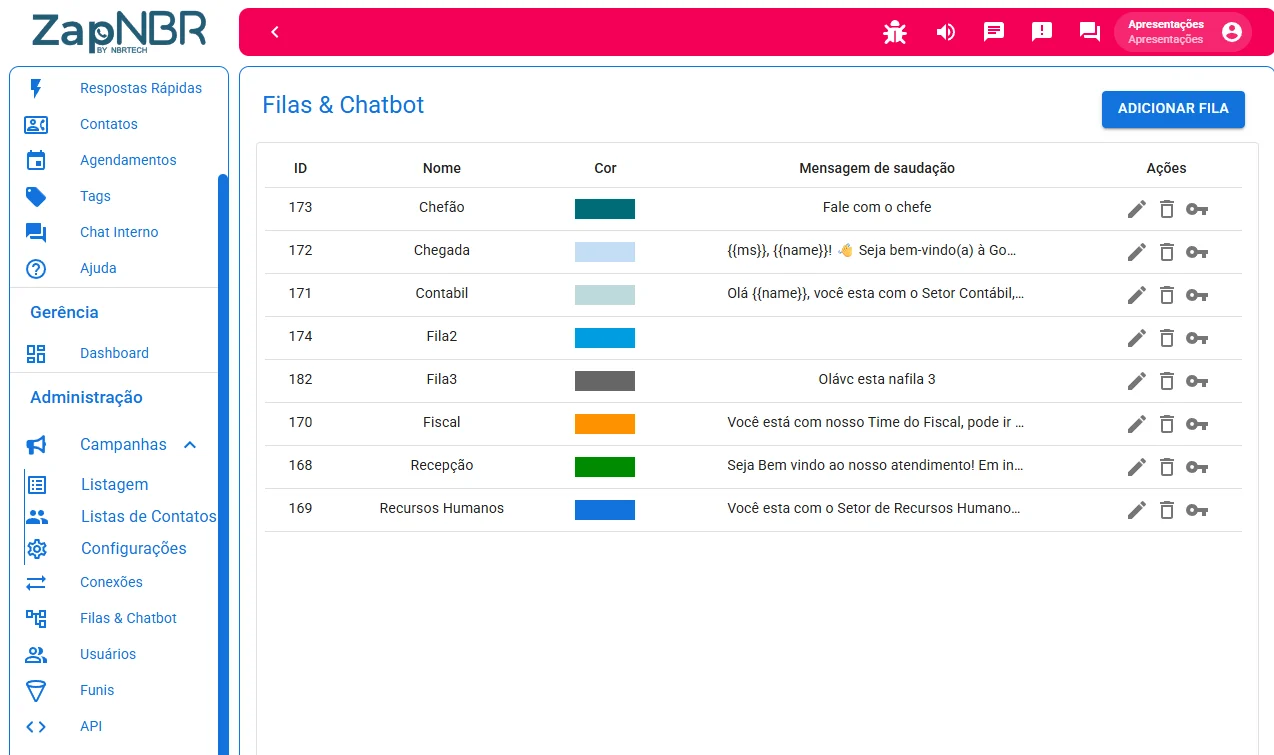Delete the Recepção queue
The width and height of the screenshot is (1274, 755).
click(1167, 467)
